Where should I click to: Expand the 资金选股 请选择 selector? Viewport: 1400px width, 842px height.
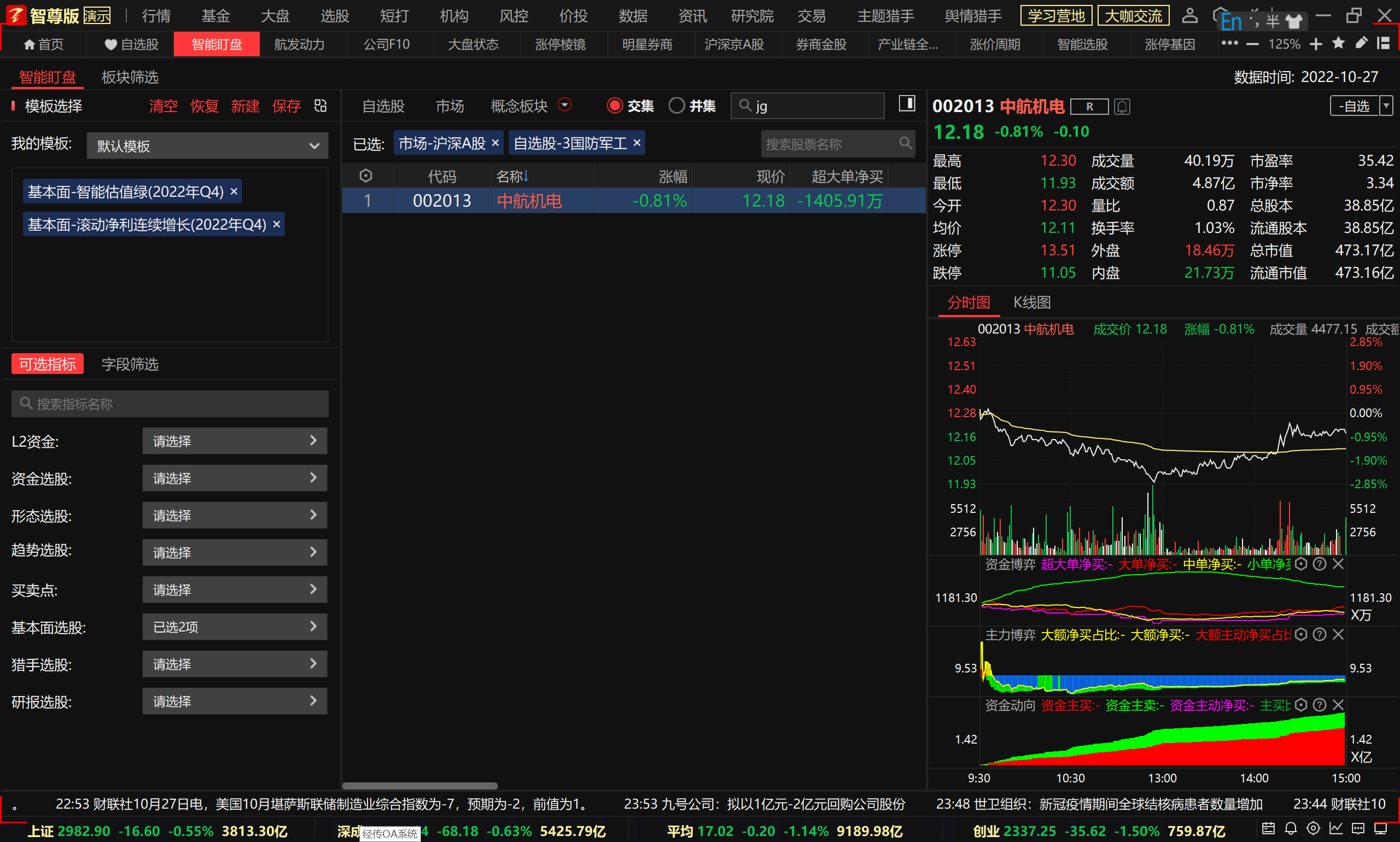click(x=235, y=478)
